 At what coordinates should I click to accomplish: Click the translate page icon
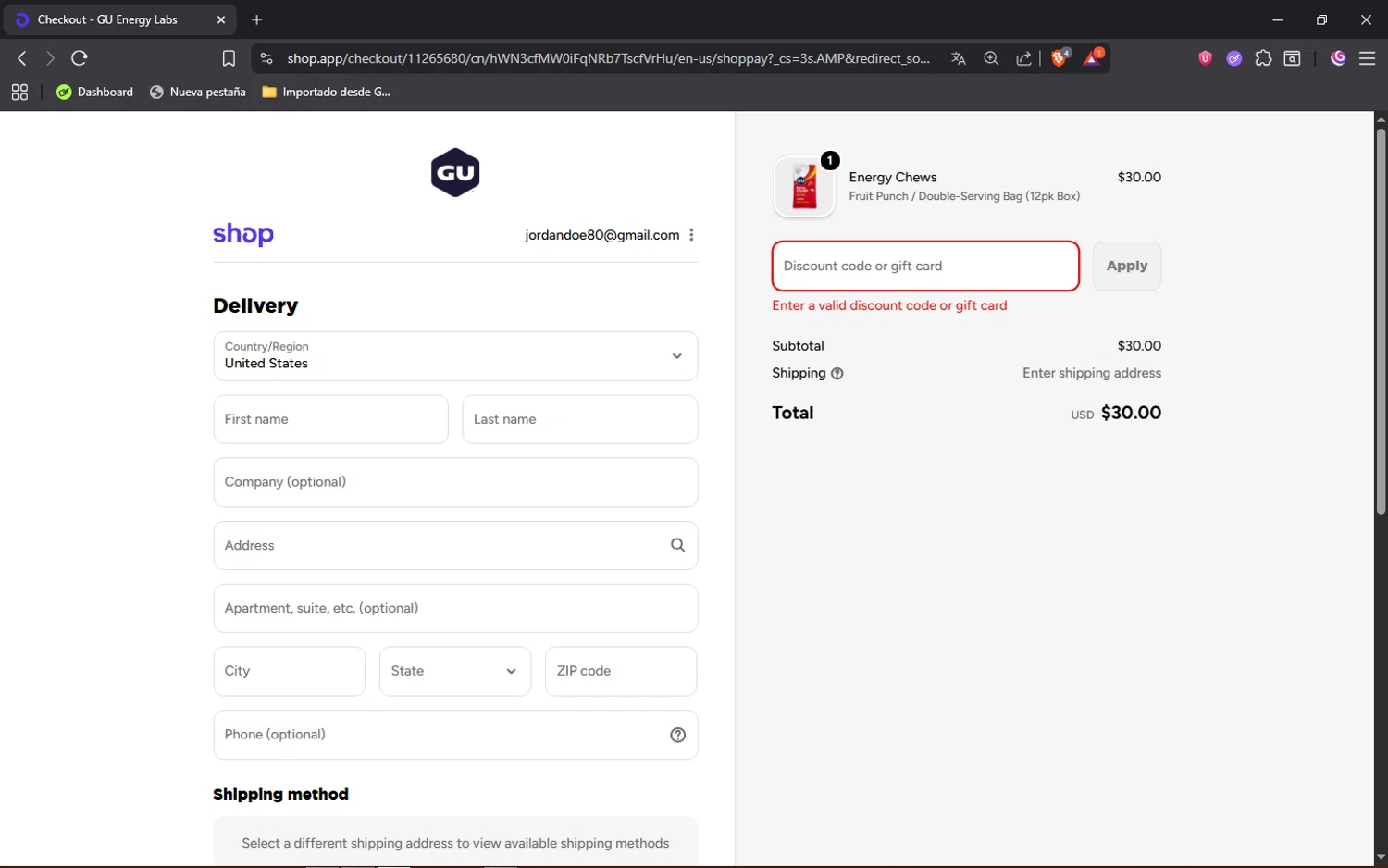click(959, 58)
